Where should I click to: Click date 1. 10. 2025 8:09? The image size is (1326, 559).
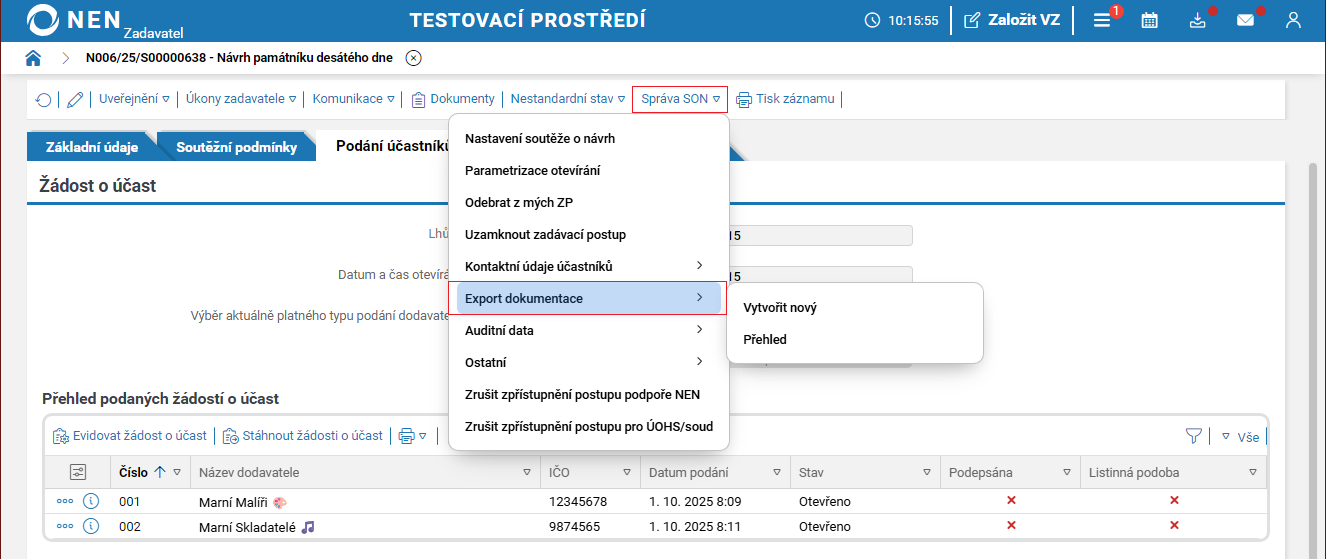(695, 501)
